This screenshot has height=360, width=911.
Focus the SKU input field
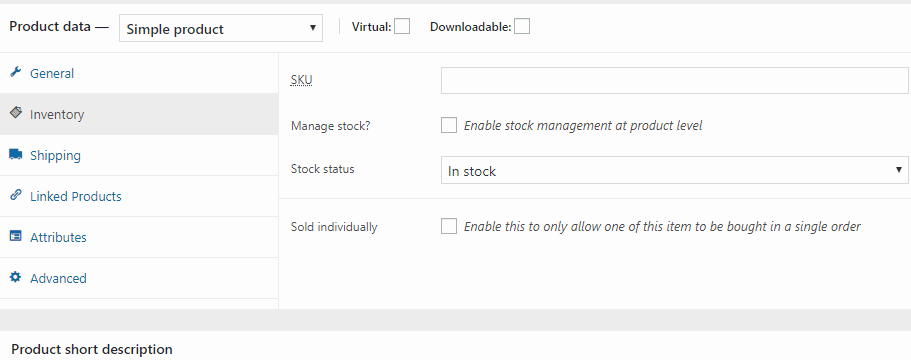click(675, 81)
